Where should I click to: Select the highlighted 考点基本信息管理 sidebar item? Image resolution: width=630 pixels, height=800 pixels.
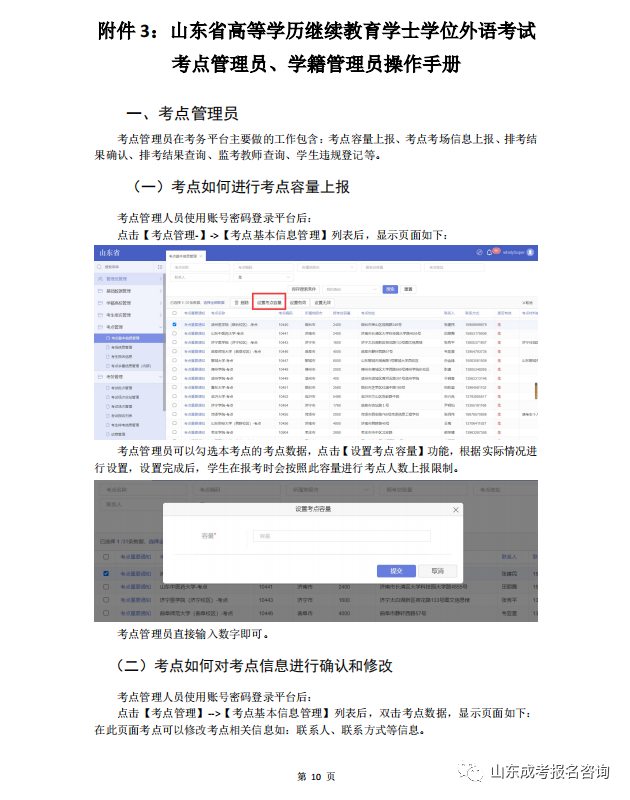129,338
